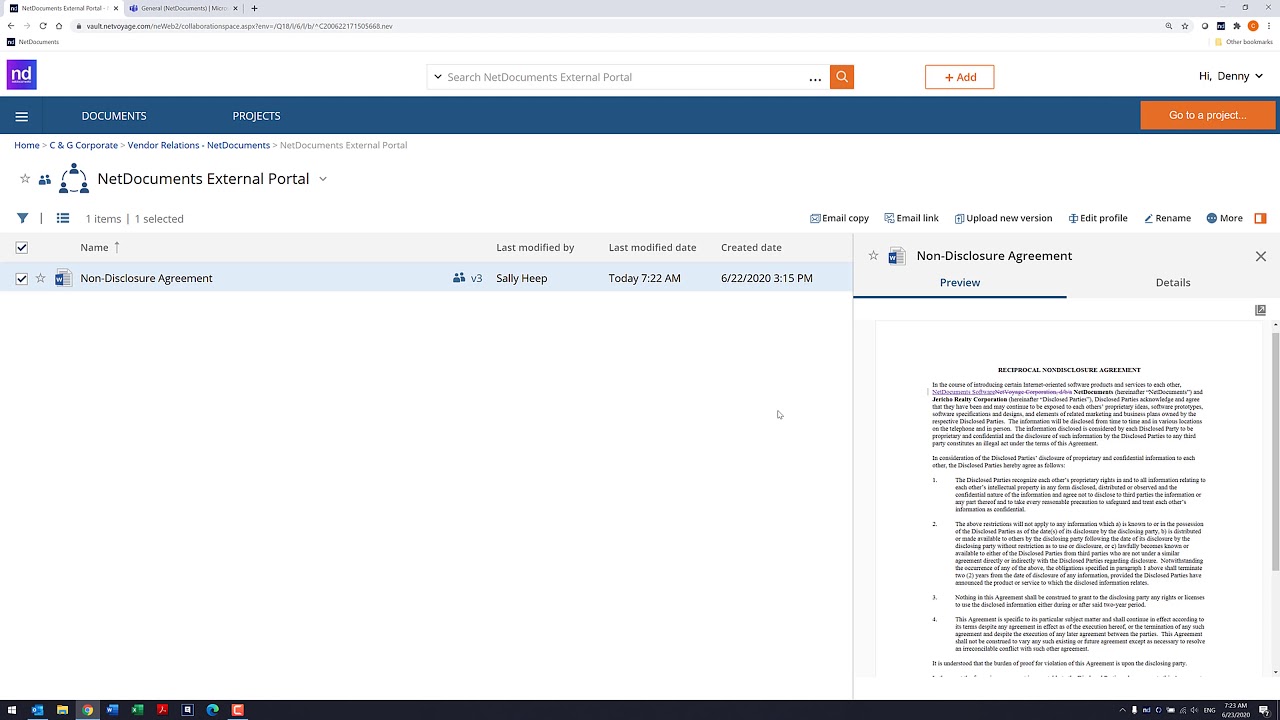
Task: Reload the browser page
Action: 43,26
